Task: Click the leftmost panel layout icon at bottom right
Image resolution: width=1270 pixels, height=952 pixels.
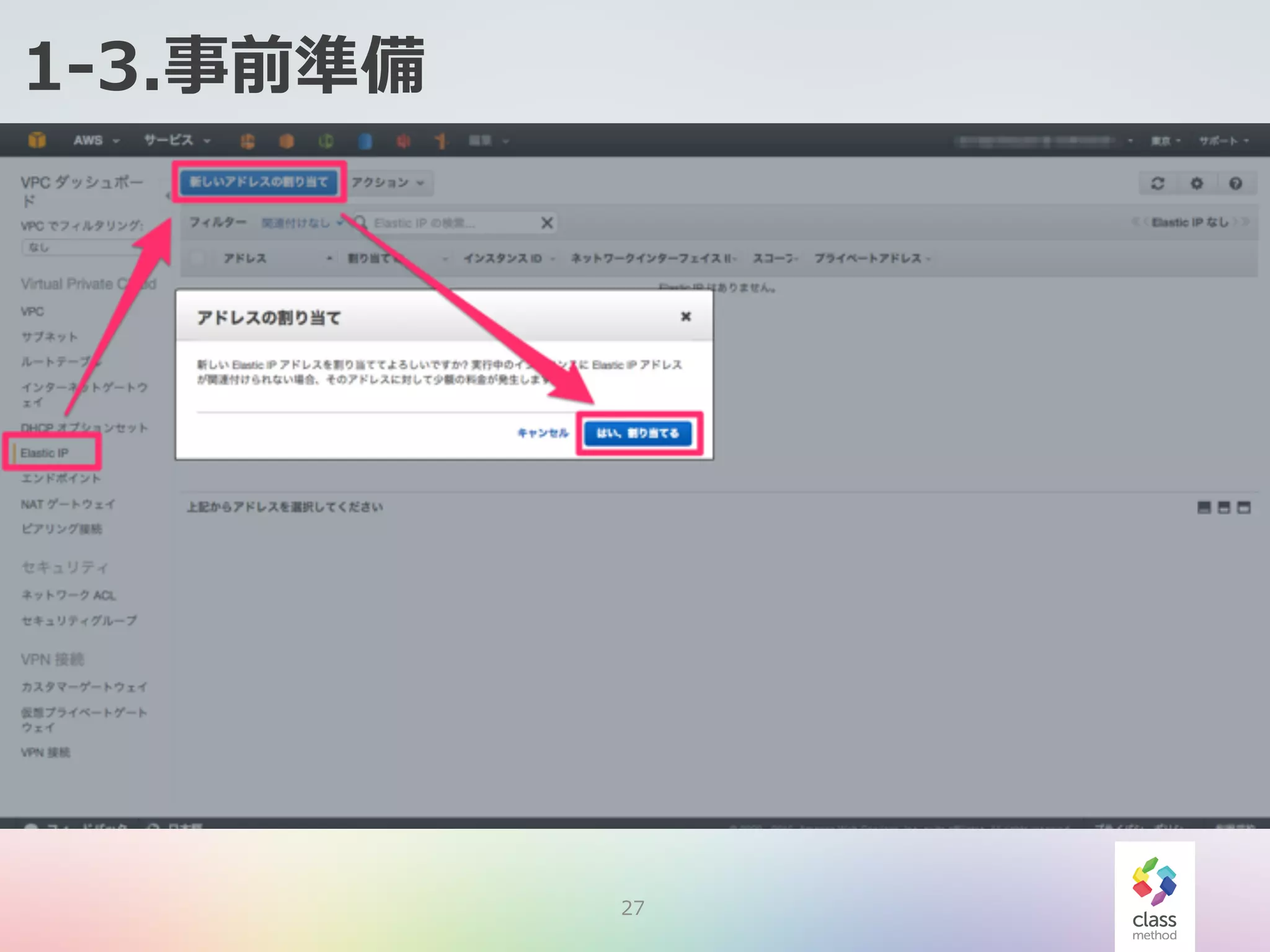Action: (x=1204, y=508)
